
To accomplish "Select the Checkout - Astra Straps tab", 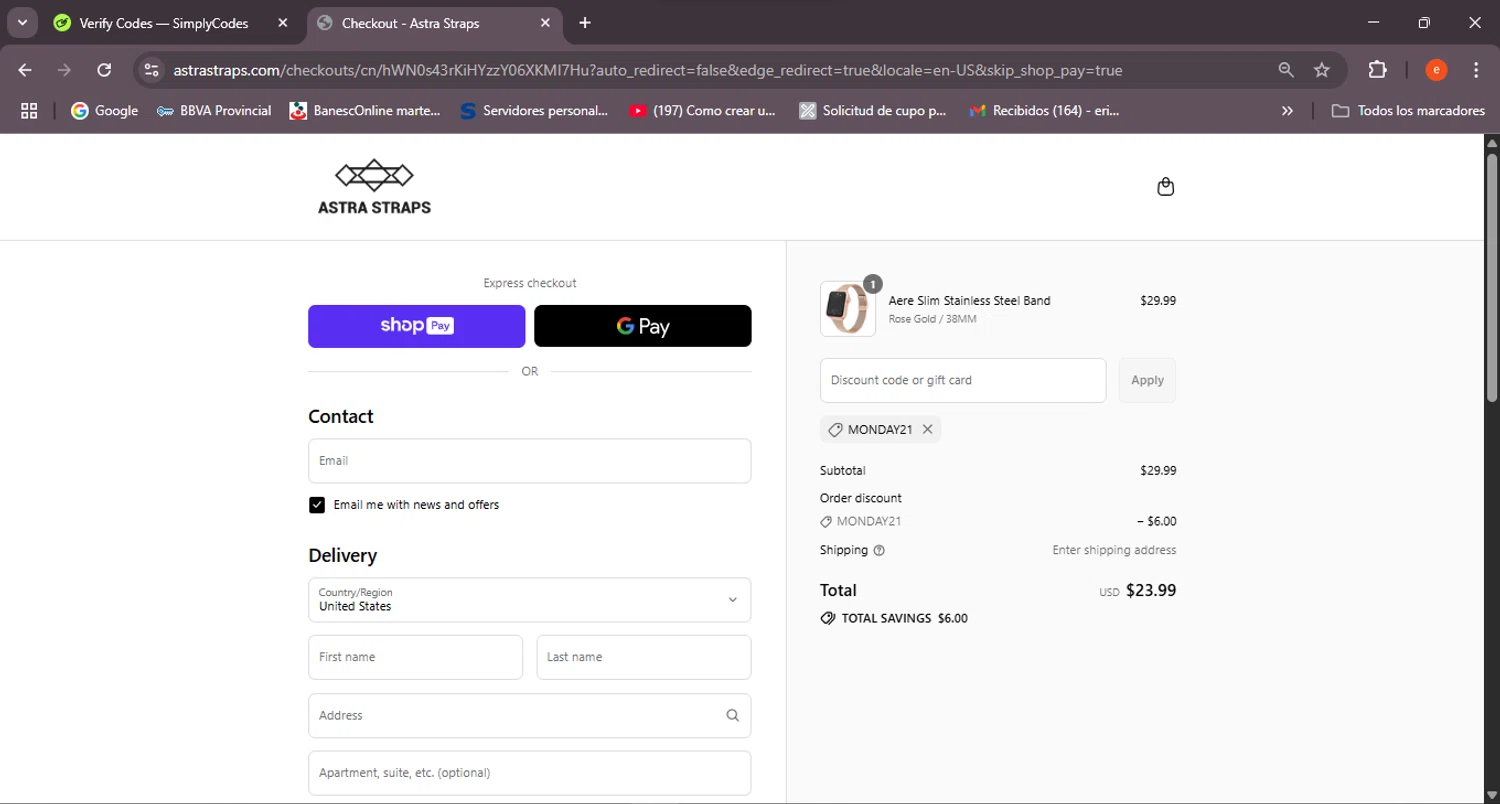I will click(x=410, y=23).
